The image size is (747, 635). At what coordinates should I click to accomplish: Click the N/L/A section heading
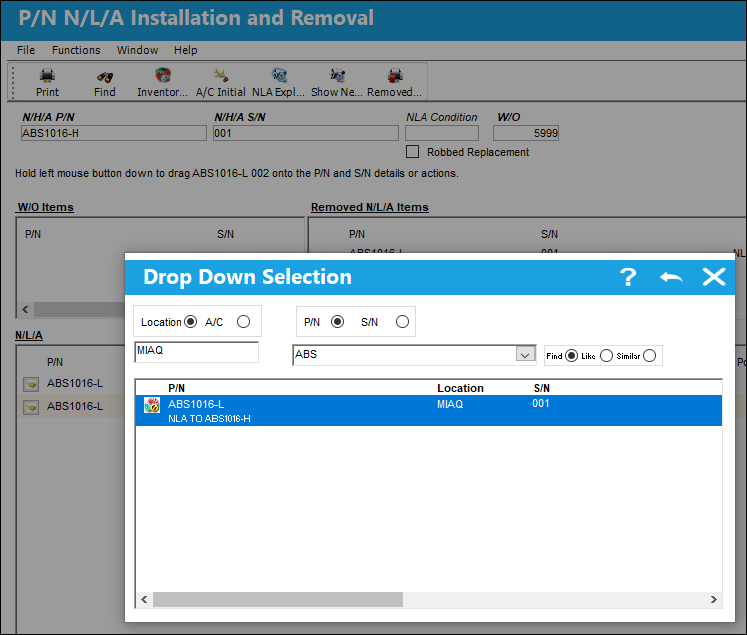click(29, 335)
